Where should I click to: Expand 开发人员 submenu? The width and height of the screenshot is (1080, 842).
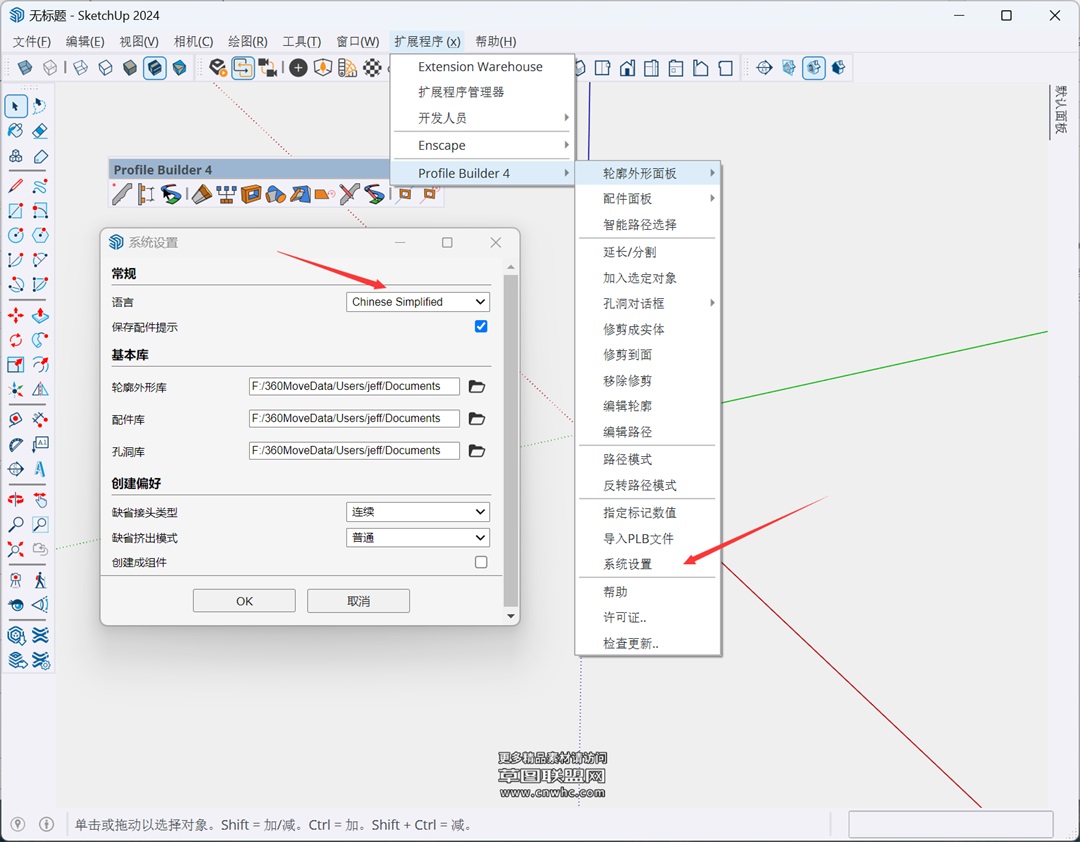482,118
